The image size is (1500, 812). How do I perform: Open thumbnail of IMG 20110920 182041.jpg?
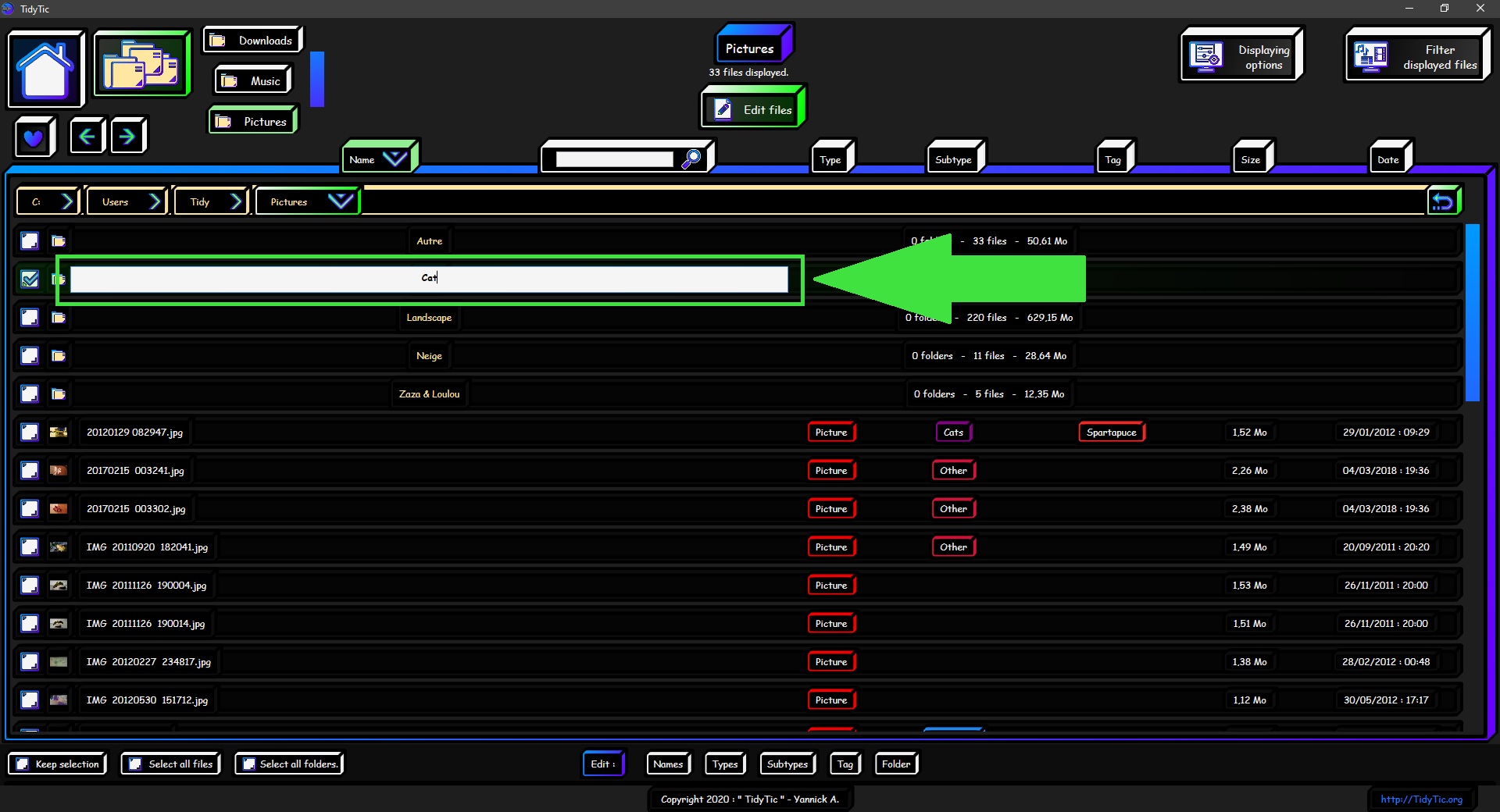[59, 547]
